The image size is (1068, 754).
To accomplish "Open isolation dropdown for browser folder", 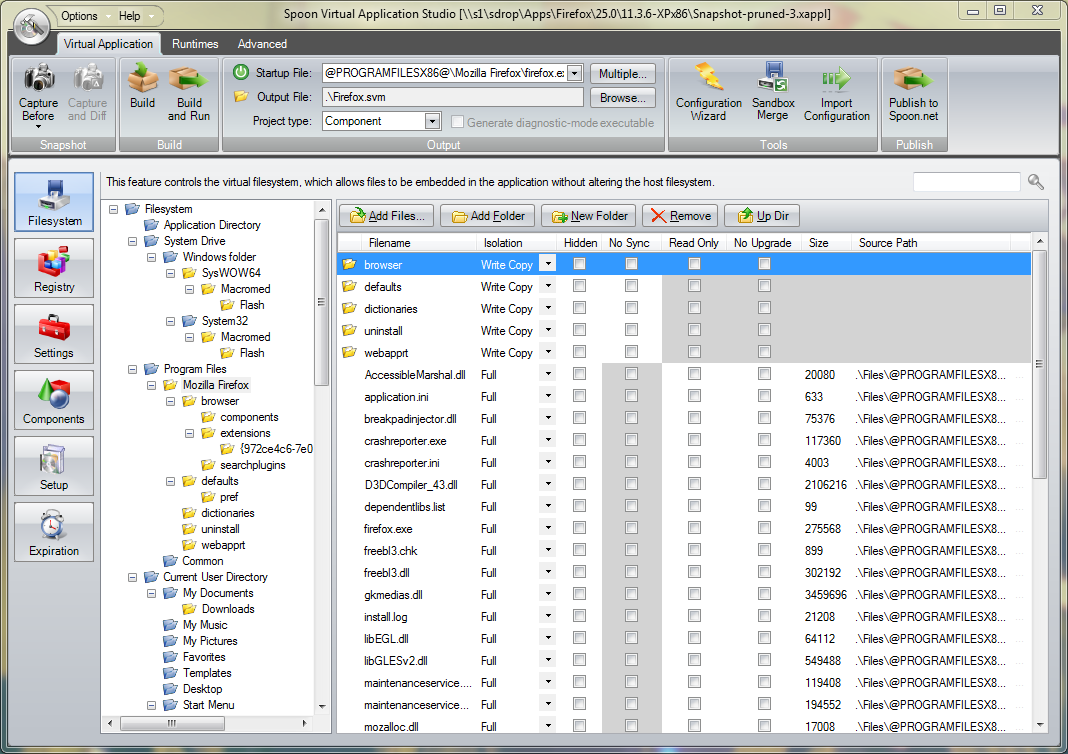I will click(x=548, y=264).
